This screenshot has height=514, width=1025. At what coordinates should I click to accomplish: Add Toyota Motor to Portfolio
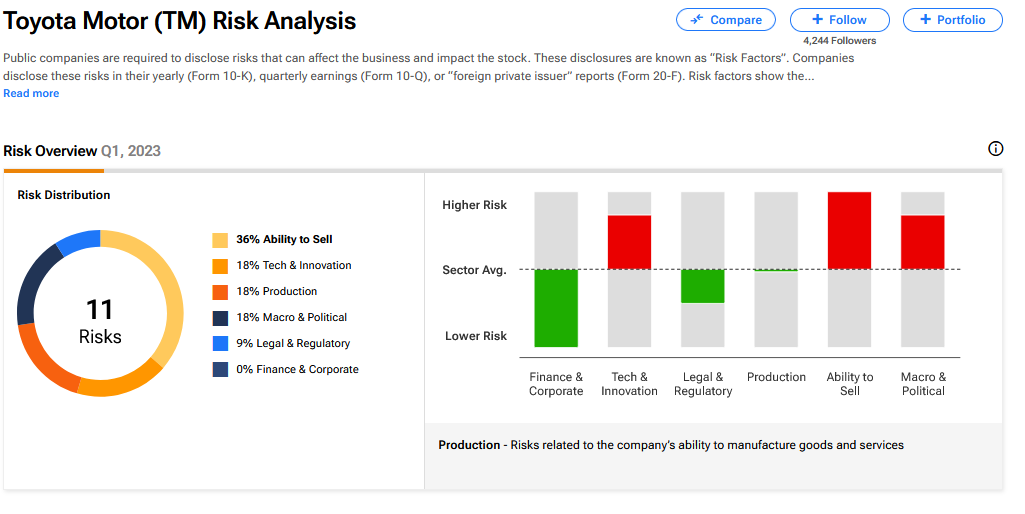click(952, 20)
